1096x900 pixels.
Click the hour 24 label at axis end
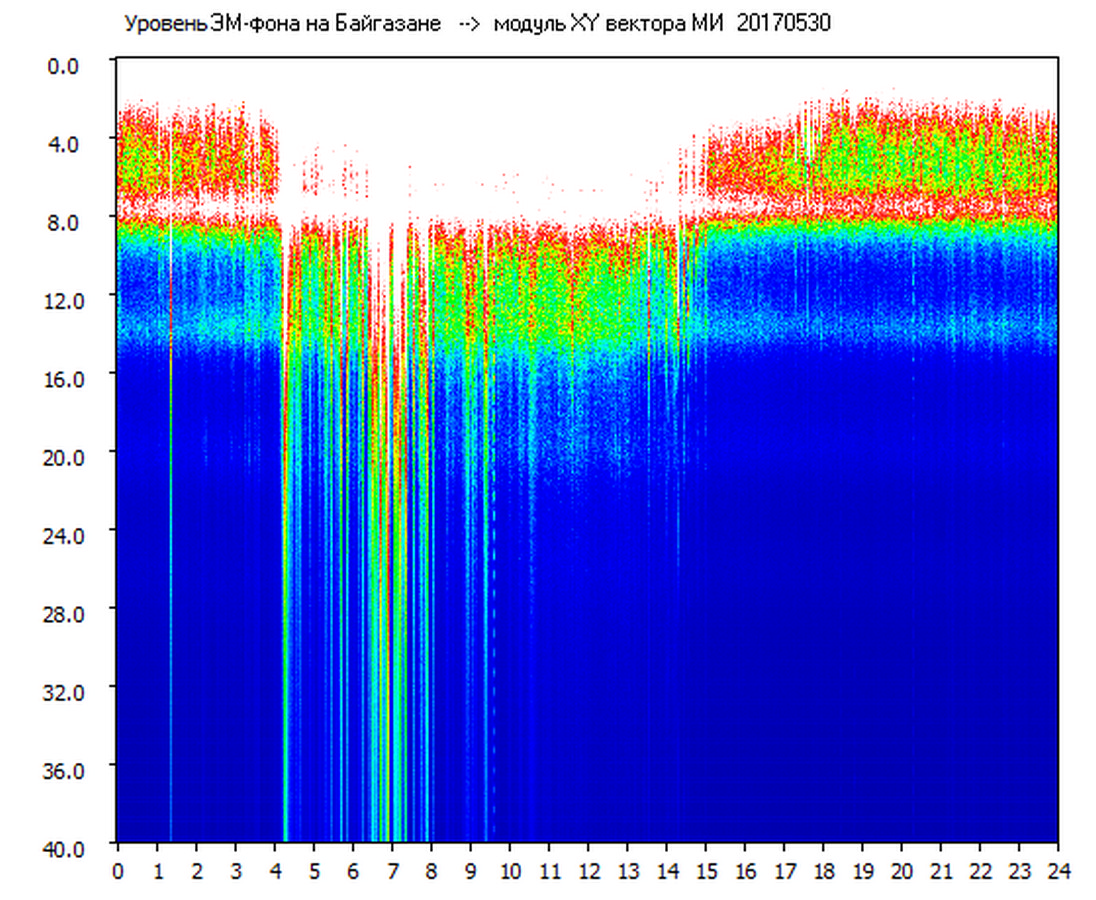(1058, 871)
